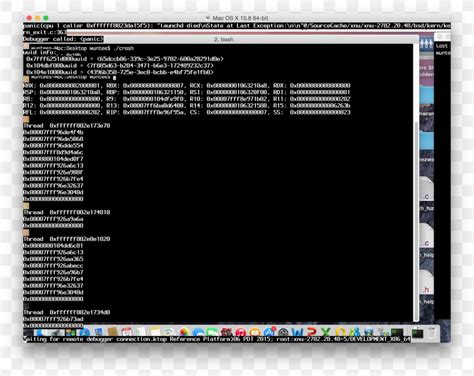
Task: Click the './crash' command in terminal
Action: click(x=124, y=48)
